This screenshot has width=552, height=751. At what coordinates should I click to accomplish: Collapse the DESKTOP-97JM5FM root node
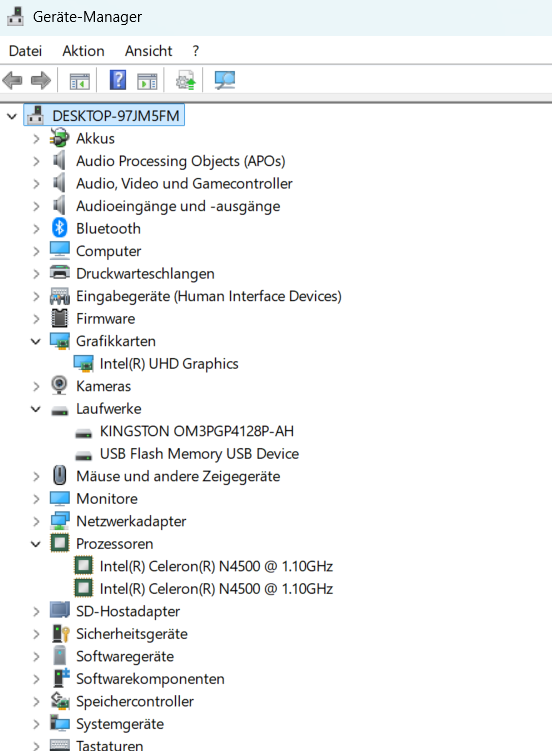12,116
